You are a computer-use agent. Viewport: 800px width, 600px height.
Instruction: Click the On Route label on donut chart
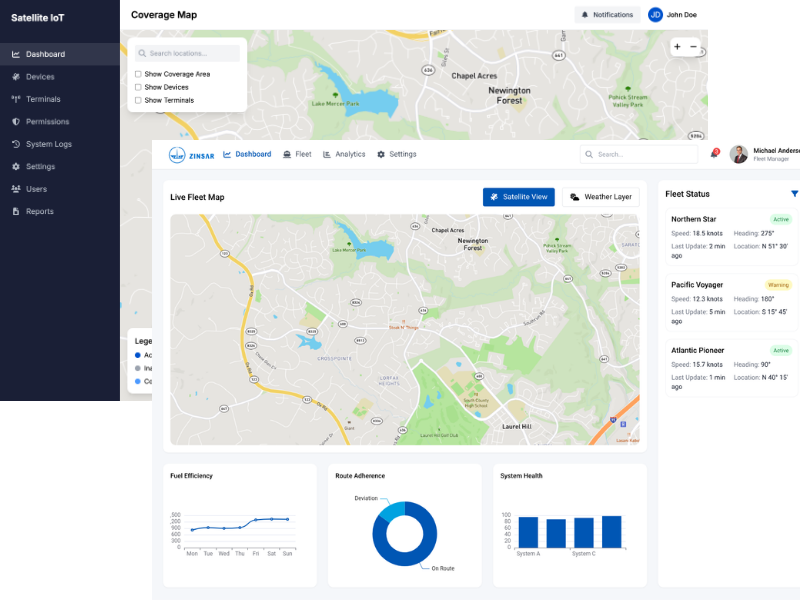point(443,568)
